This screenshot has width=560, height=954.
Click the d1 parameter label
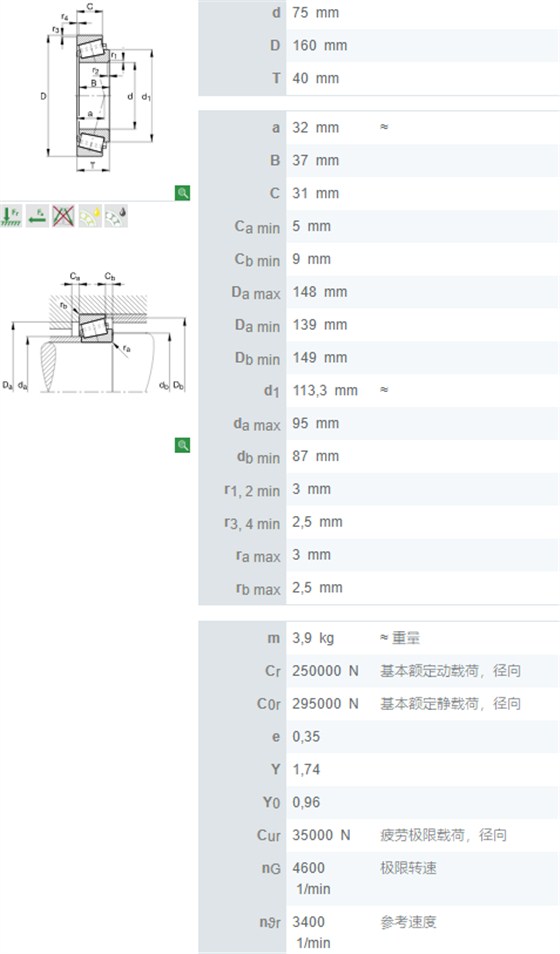coord(271,391)
